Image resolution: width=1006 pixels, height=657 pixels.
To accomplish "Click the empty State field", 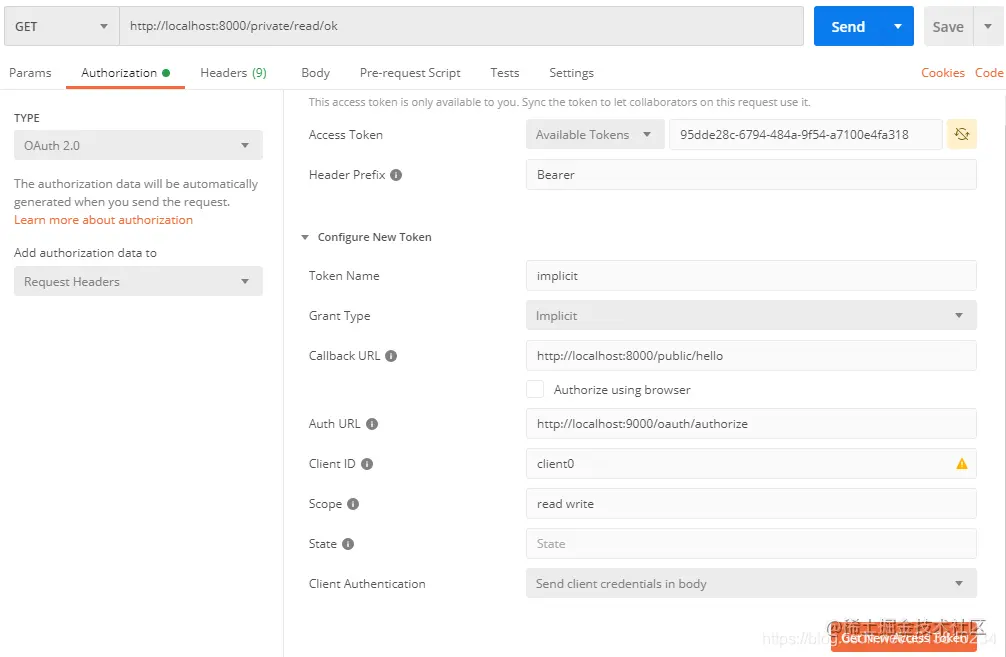I will coord(751,544).
